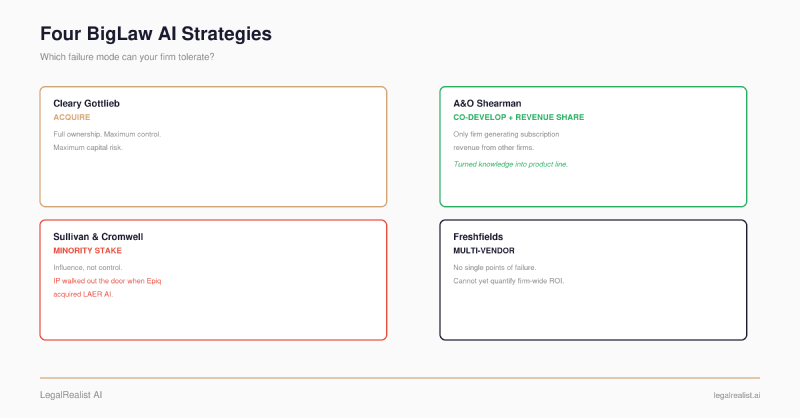Select 'Maximum capital risk' line

(88, 147)
